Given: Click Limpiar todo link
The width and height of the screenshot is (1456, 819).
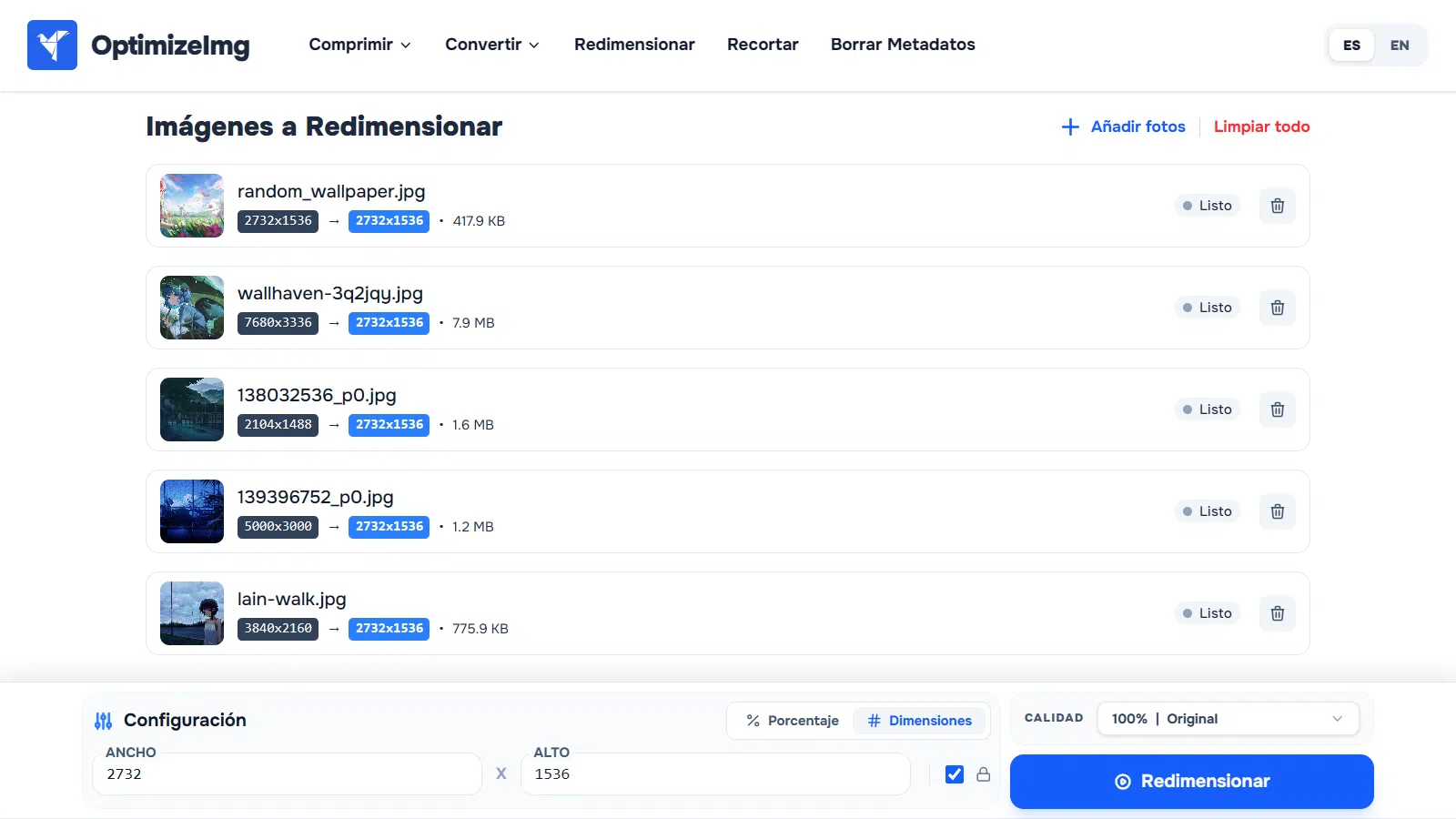Looking at the screenshot, I should (1261, 126).
